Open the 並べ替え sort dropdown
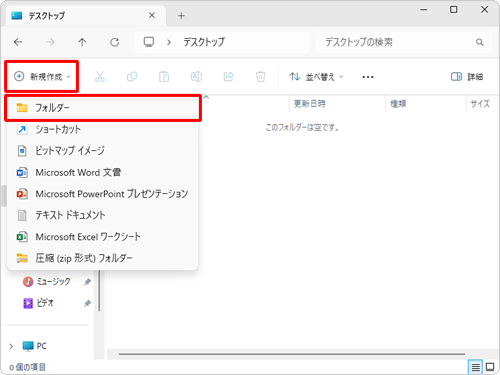 coord(316,77)
